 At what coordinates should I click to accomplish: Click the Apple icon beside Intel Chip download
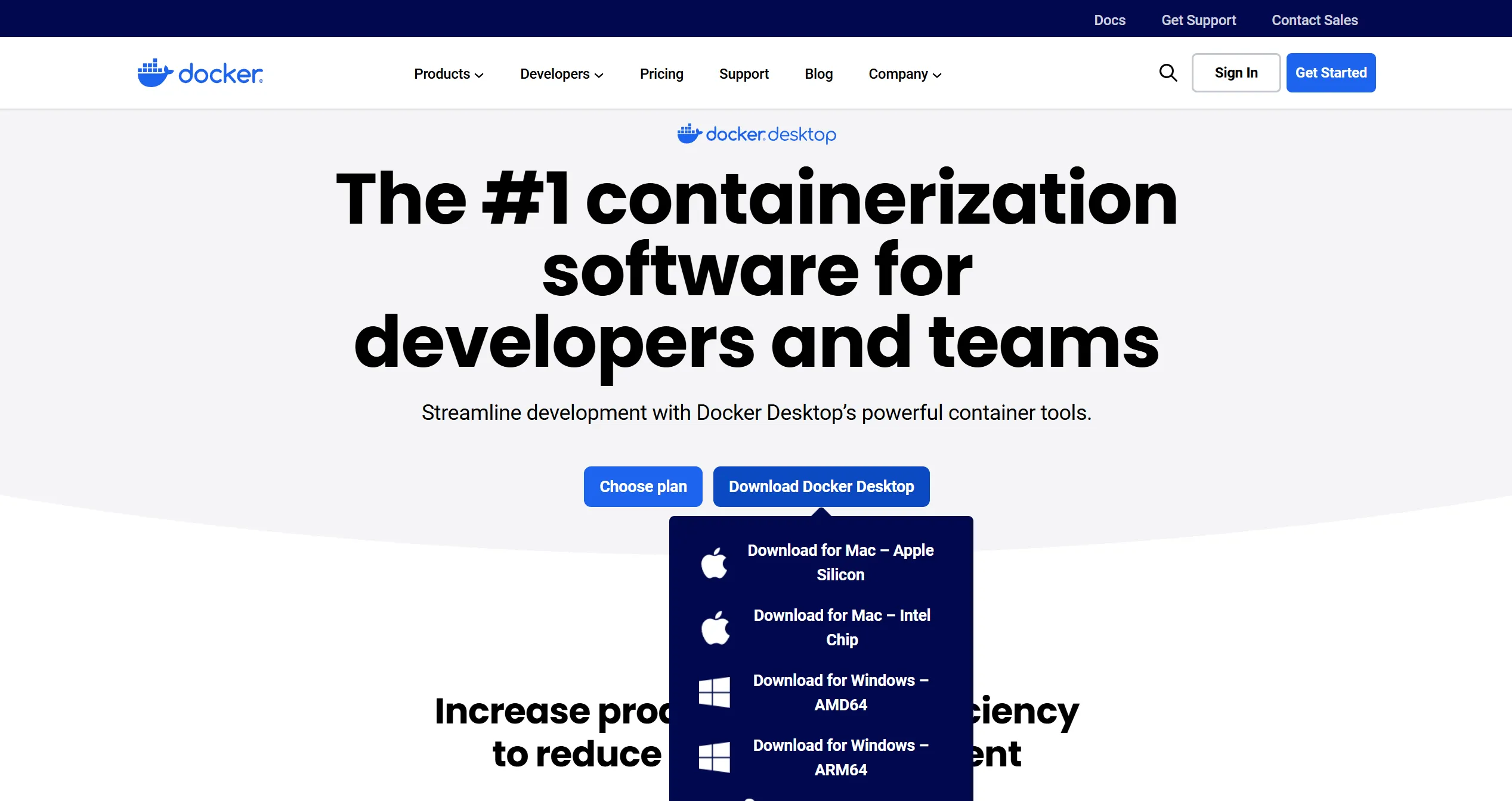715,627
